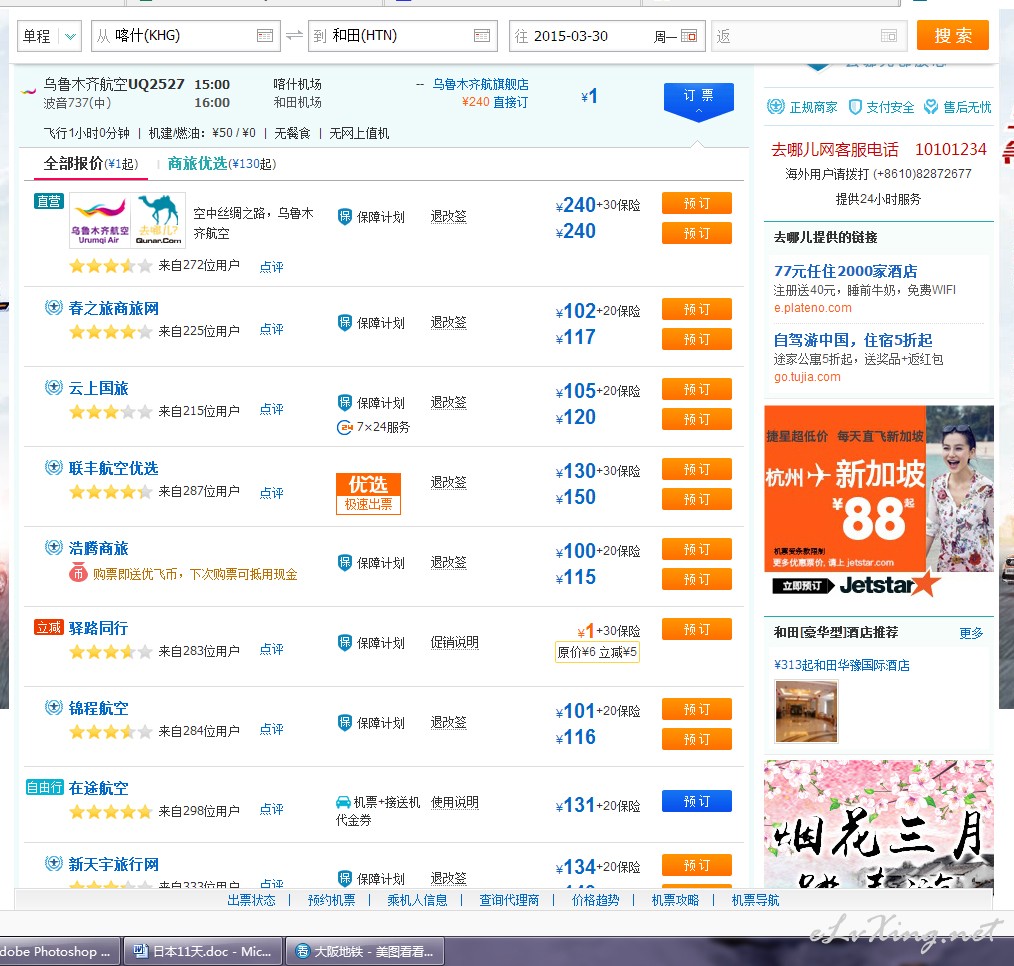The height and width of the screenshot is (966, 1014).
Task: Click the 和田华豫国际酒店 photo thumbnail
Action: pos(806,711)
